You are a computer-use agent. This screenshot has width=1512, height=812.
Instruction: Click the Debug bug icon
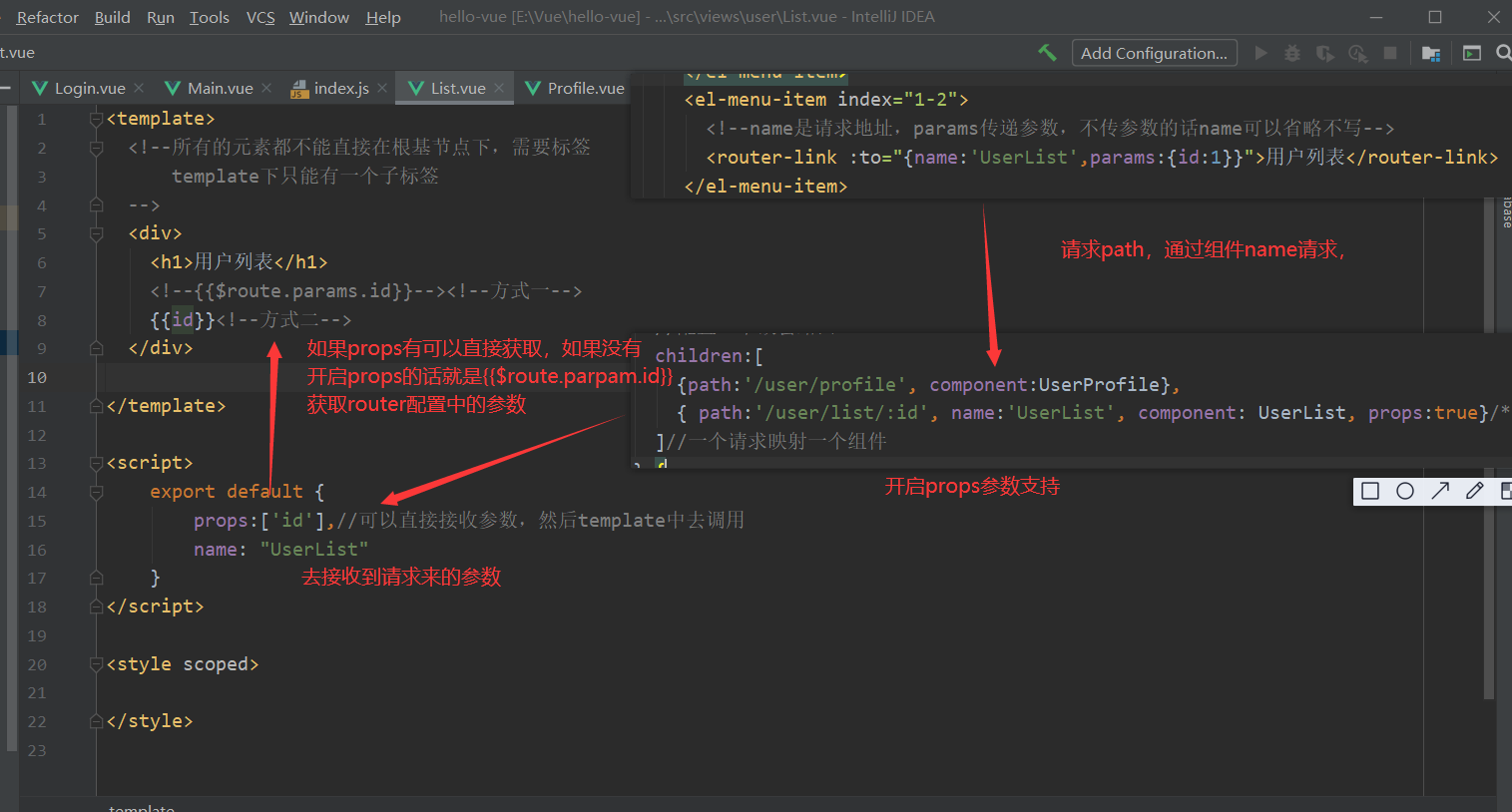click(x=1292, y=53)
